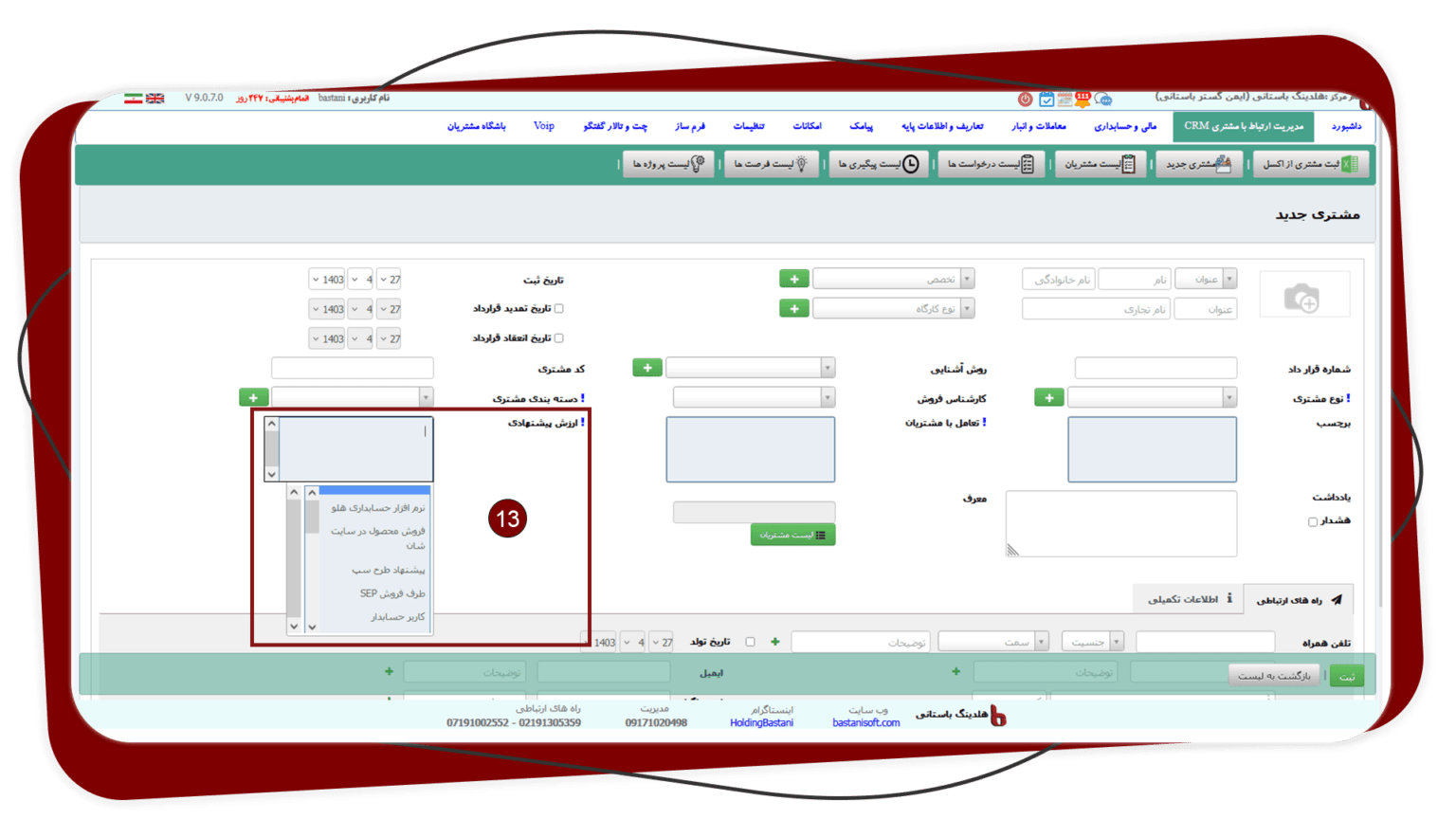1456x819 pixels.
Task: Open the نوع مشتری dropdown
Action: tap(1152, 397)
